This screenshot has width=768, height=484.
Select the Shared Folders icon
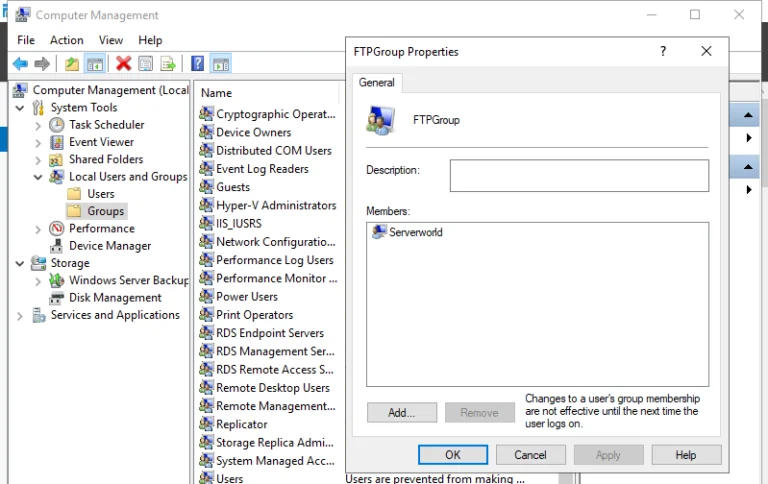click(56, 160)
